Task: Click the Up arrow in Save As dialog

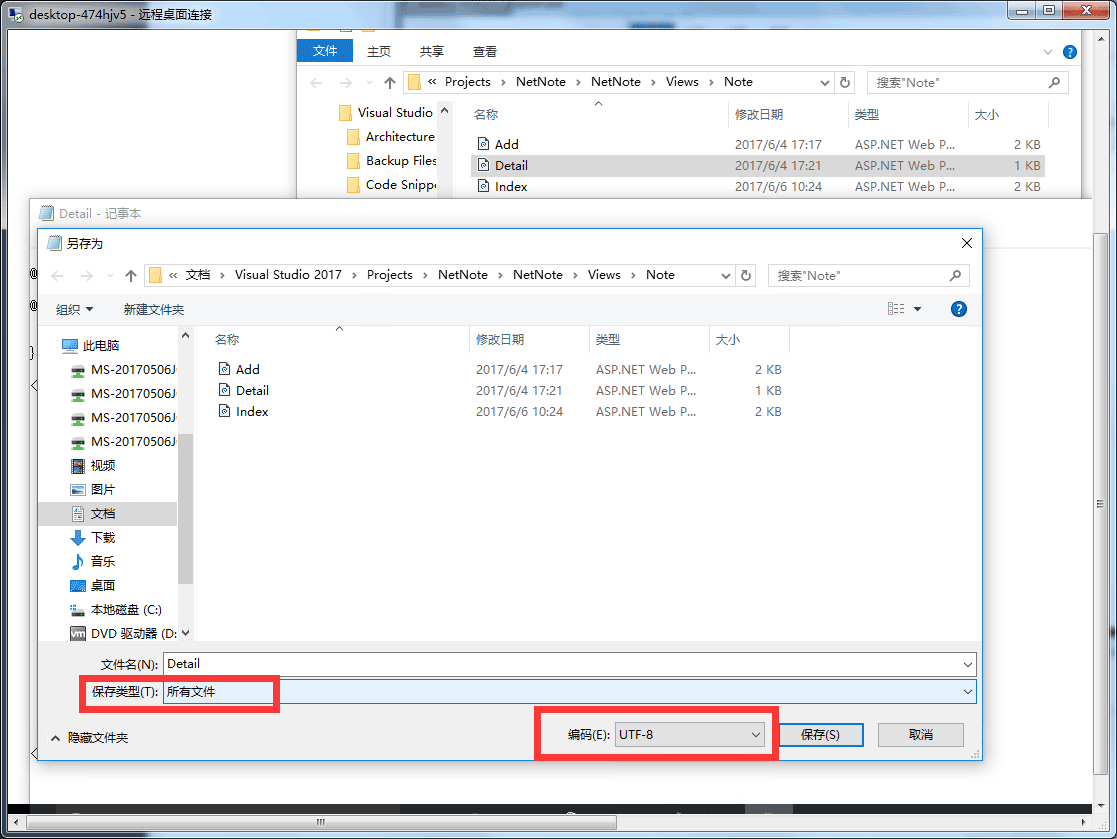Action: [x=131, y=275]
